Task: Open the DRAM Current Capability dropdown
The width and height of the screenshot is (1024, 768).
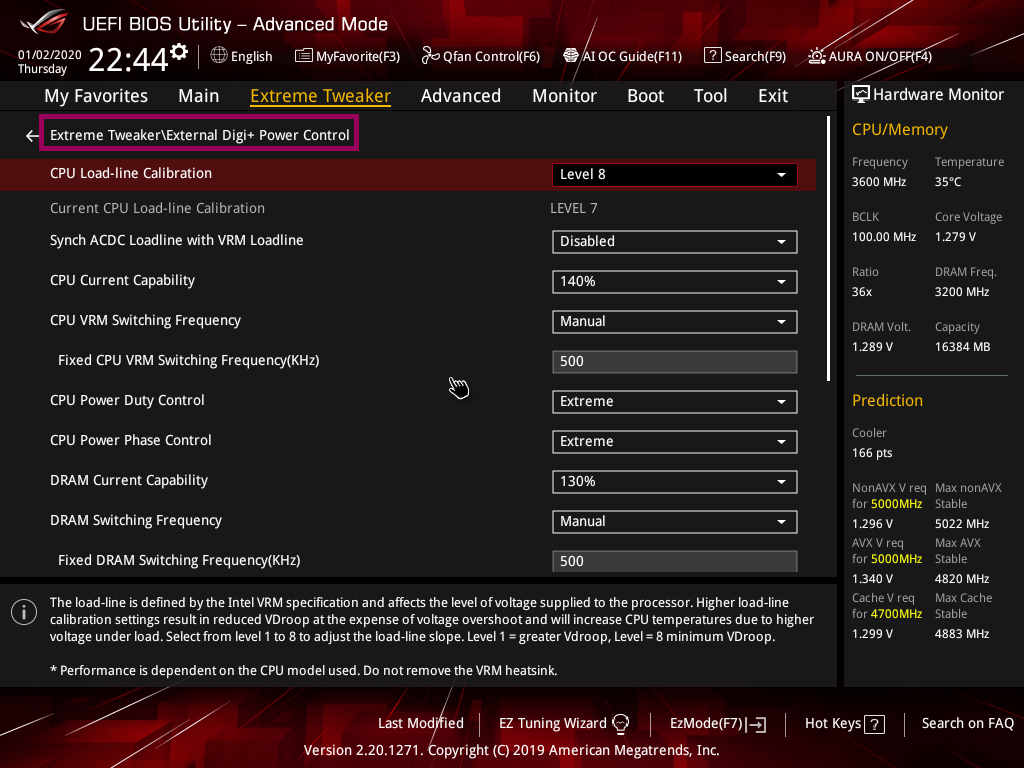Action: coord(675,481)
